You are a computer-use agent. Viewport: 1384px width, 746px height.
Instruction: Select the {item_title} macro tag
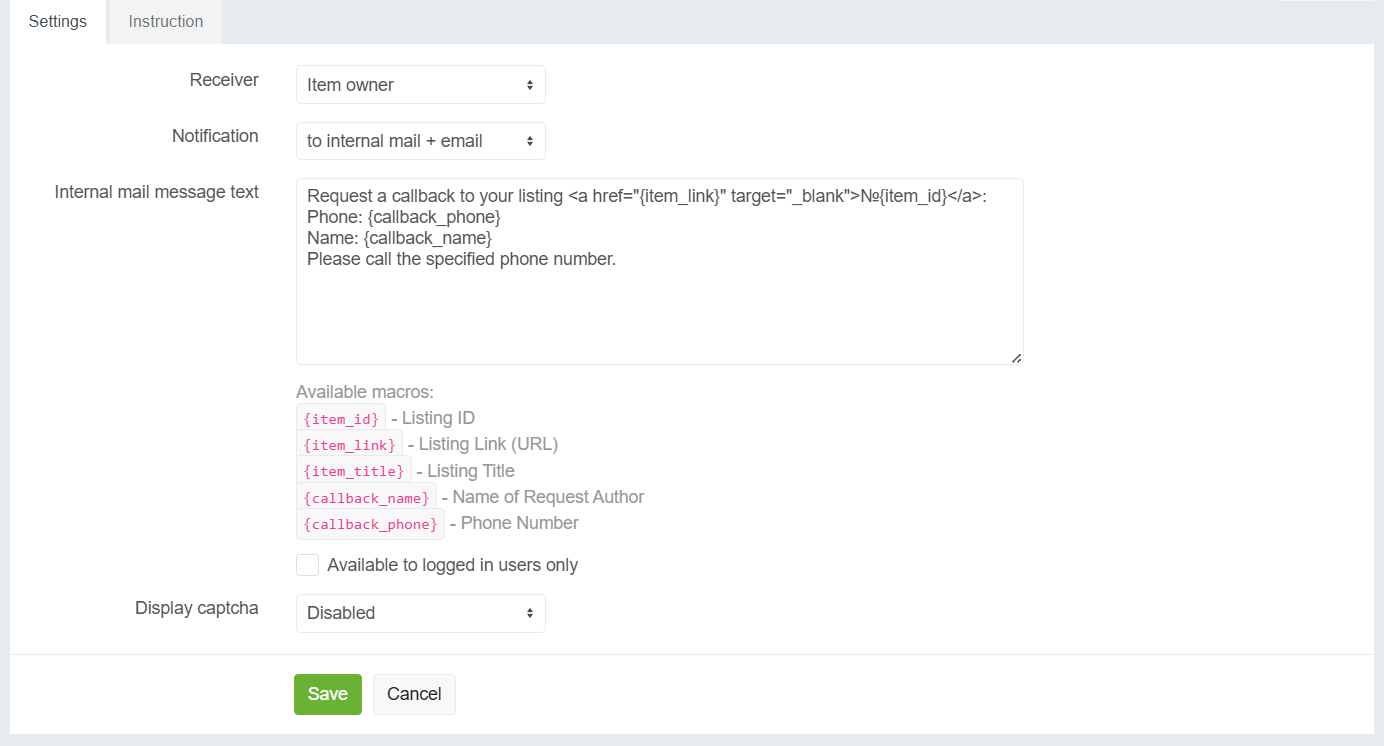(353, 471)
